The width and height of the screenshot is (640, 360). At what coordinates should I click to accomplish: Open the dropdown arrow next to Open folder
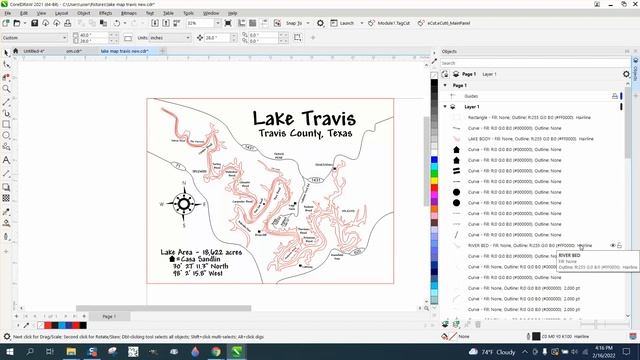[x=25, y=23]
